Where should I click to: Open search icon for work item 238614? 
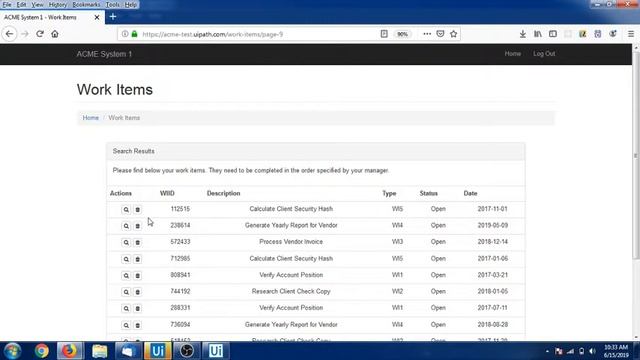(126, 226)
